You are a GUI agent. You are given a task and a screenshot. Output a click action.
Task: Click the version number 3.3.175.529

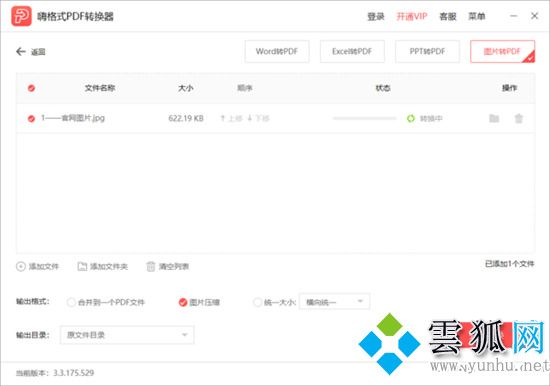[x=74, y=373]
